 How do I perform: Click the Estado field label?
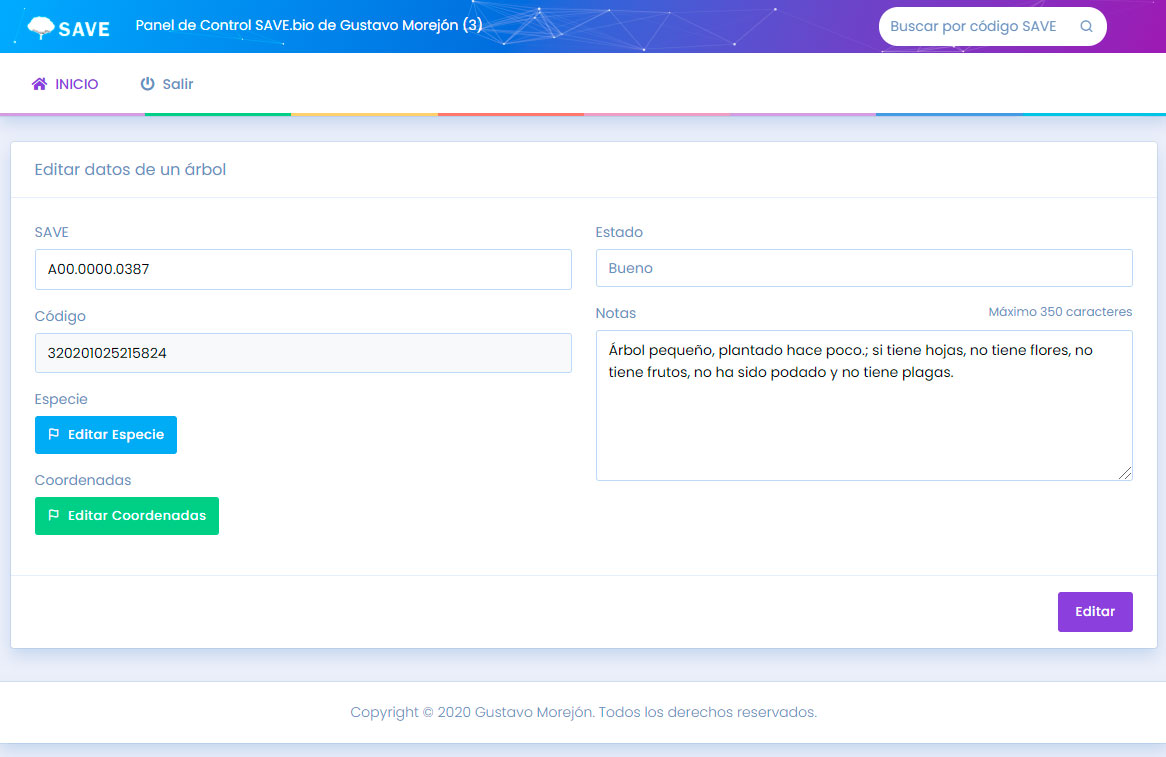619,232
